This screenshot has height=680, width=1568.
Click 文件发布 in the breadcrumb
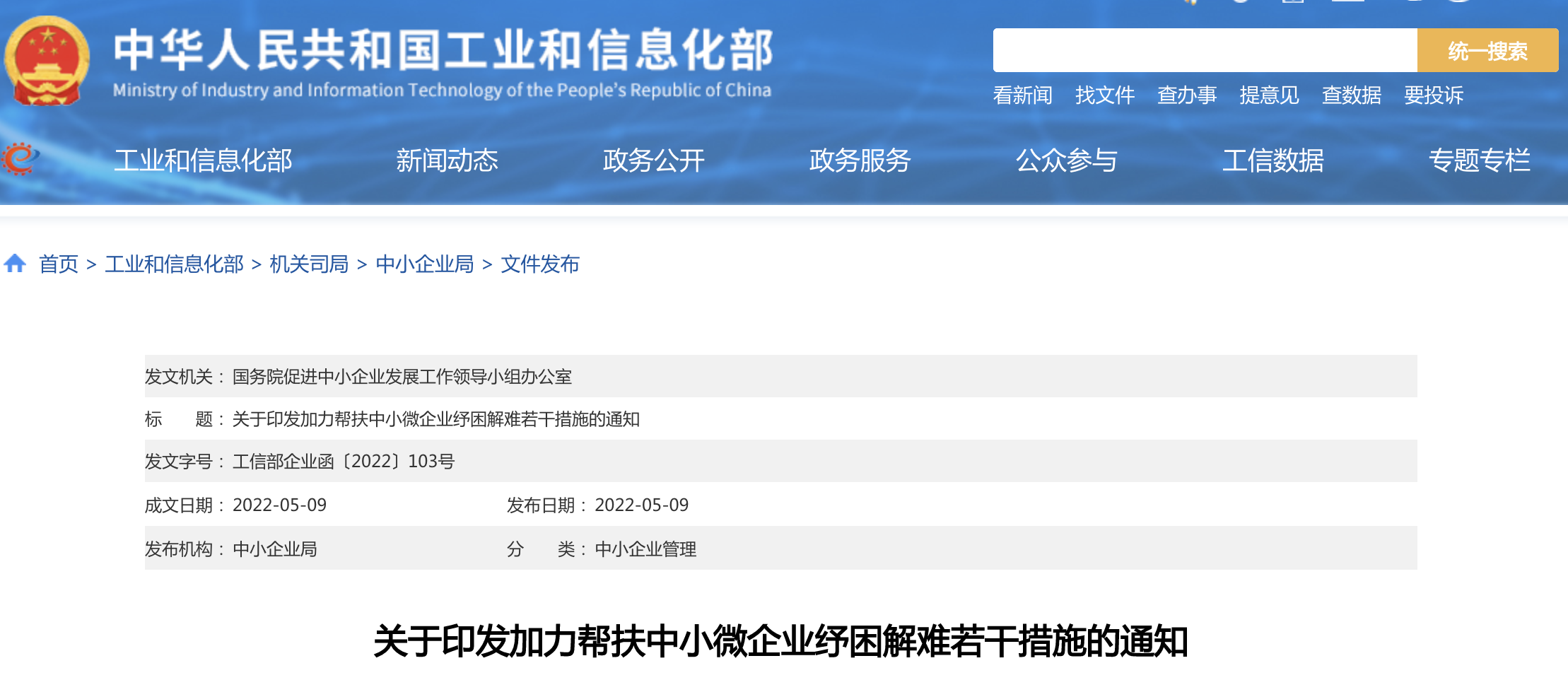pos(540,264)
